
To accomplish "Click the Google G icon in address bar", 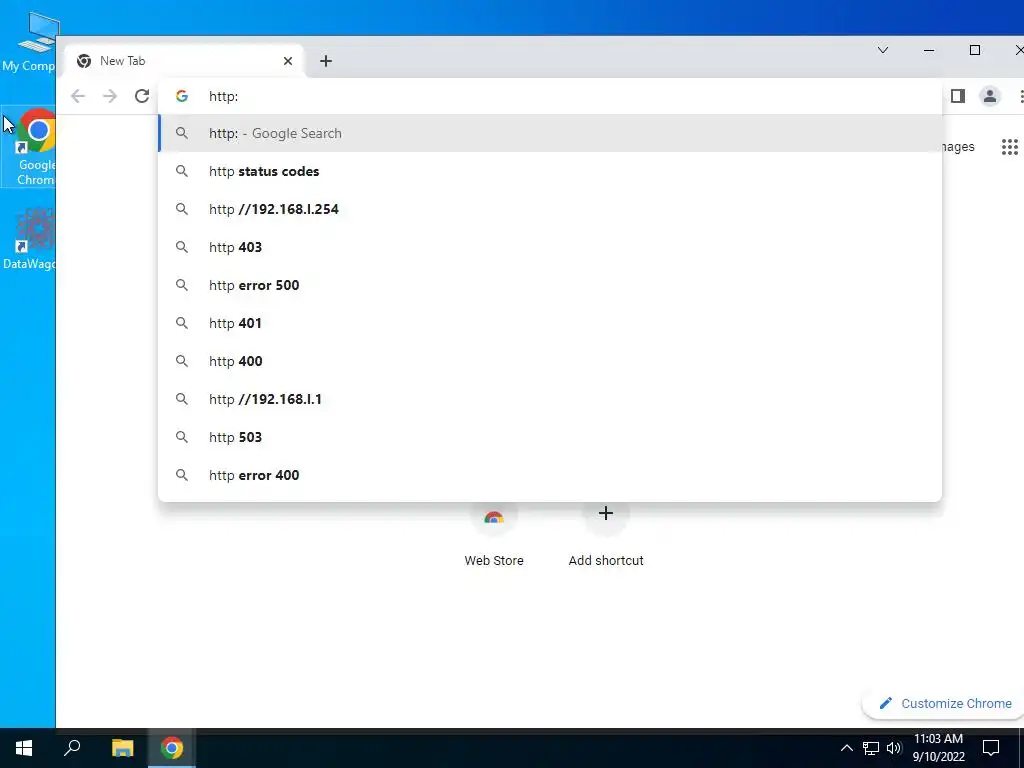I will [182, 96].
